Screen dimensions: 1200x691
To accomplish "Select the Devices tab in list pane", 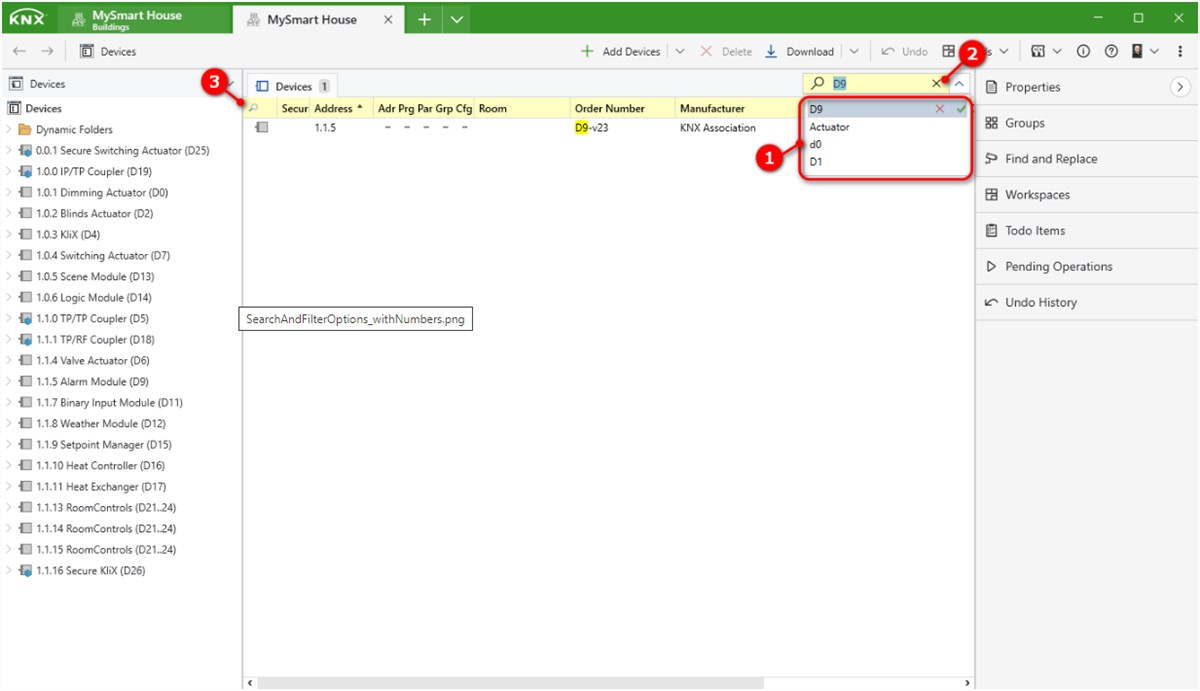I will [x=294, y=87].
